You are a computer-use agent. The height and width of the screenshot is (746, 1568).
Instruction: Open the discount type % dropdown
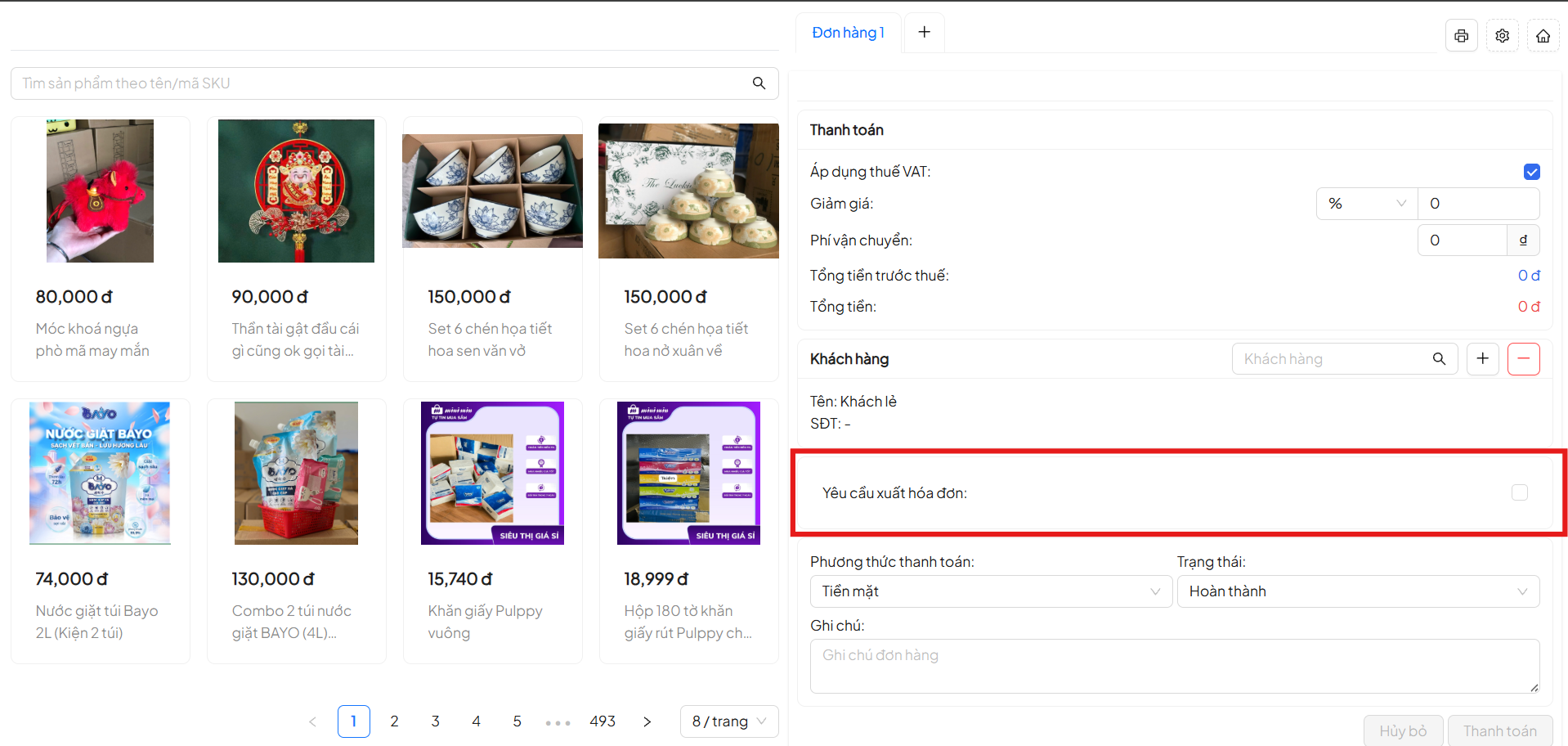(x=1365, y=204)
